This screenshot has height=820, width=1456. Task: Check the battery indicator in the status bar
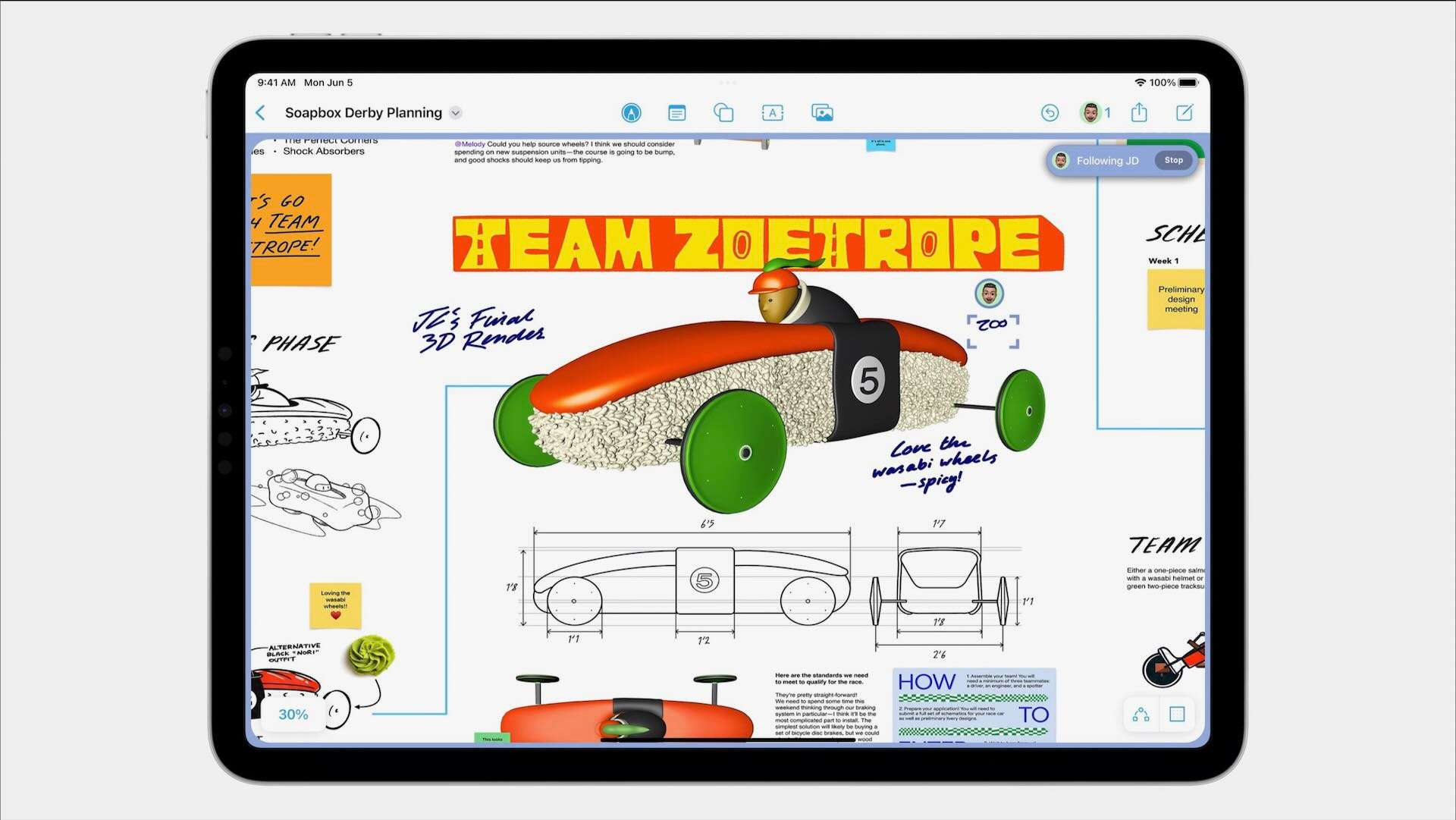click(x=1188, y=83)
